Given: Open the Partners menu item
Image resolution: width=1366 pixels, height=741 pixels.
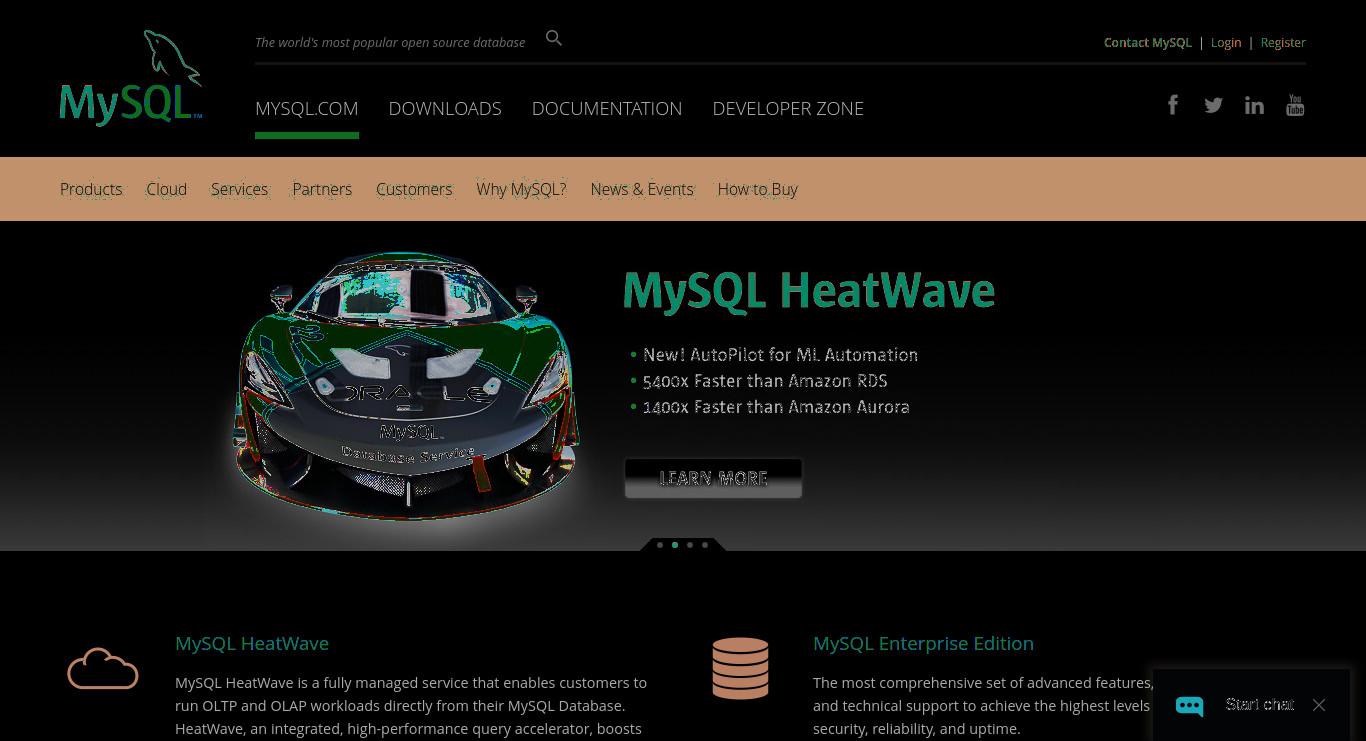Looking at the screenshot, I should point(322,189).
